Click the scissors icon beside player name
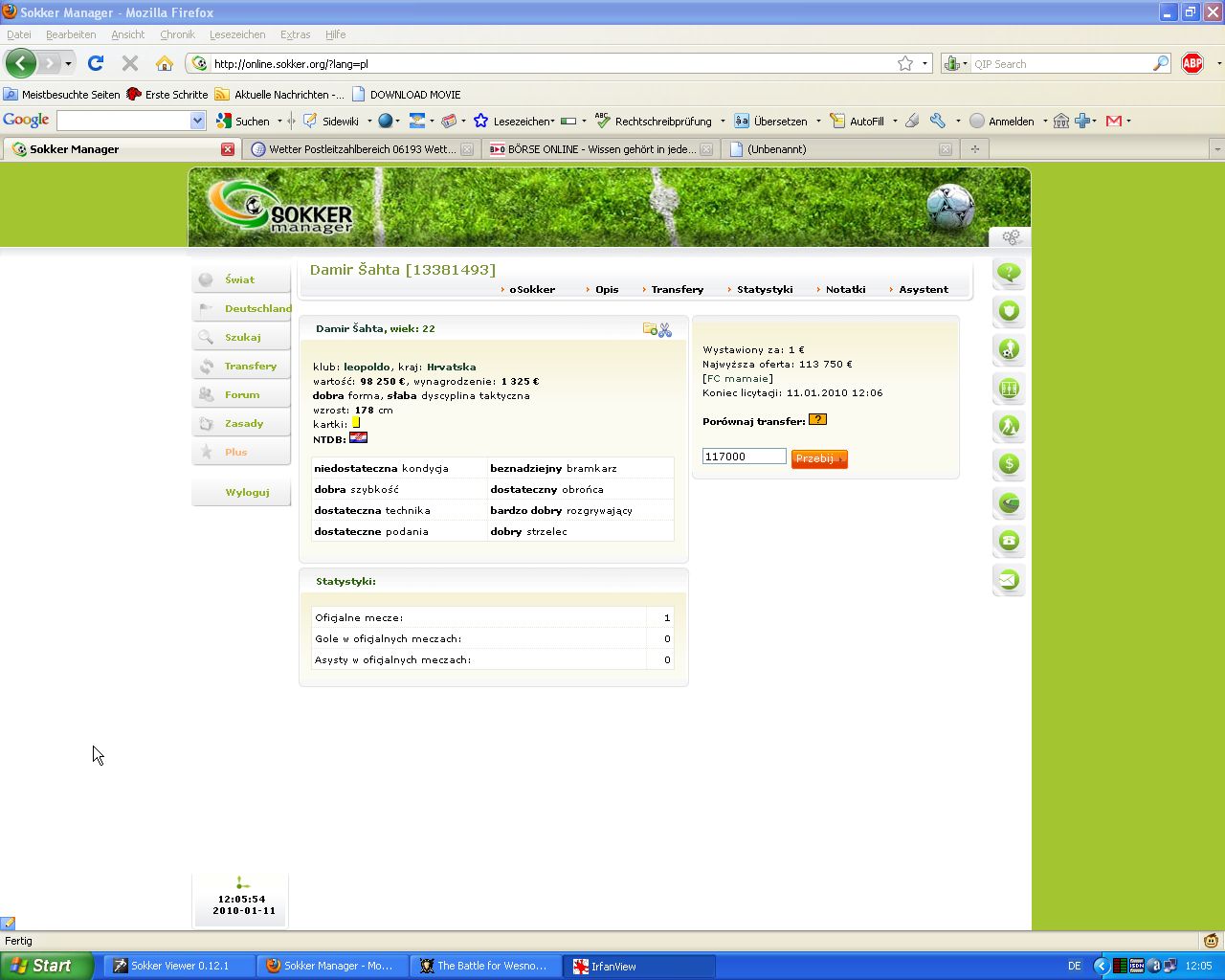 click(665, 330)
